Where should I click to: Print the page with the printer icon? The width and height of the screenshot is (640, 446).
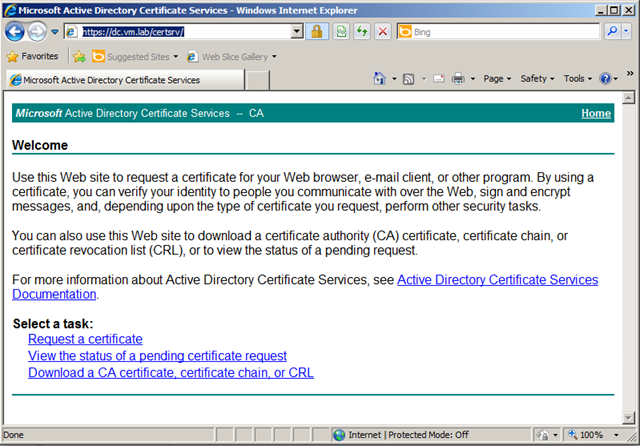[x=458, y=78]
